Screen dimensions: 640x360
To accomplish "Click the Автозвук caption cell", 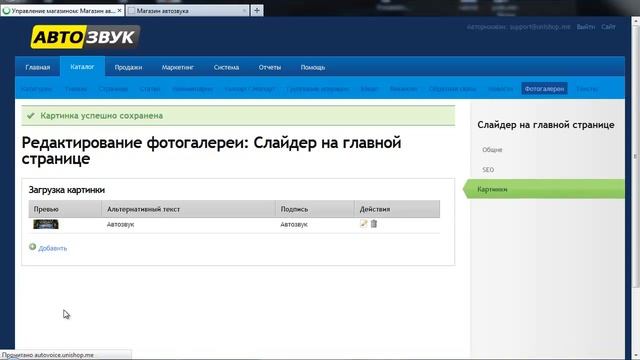I will pyautogui.click(x=294, y=224).
